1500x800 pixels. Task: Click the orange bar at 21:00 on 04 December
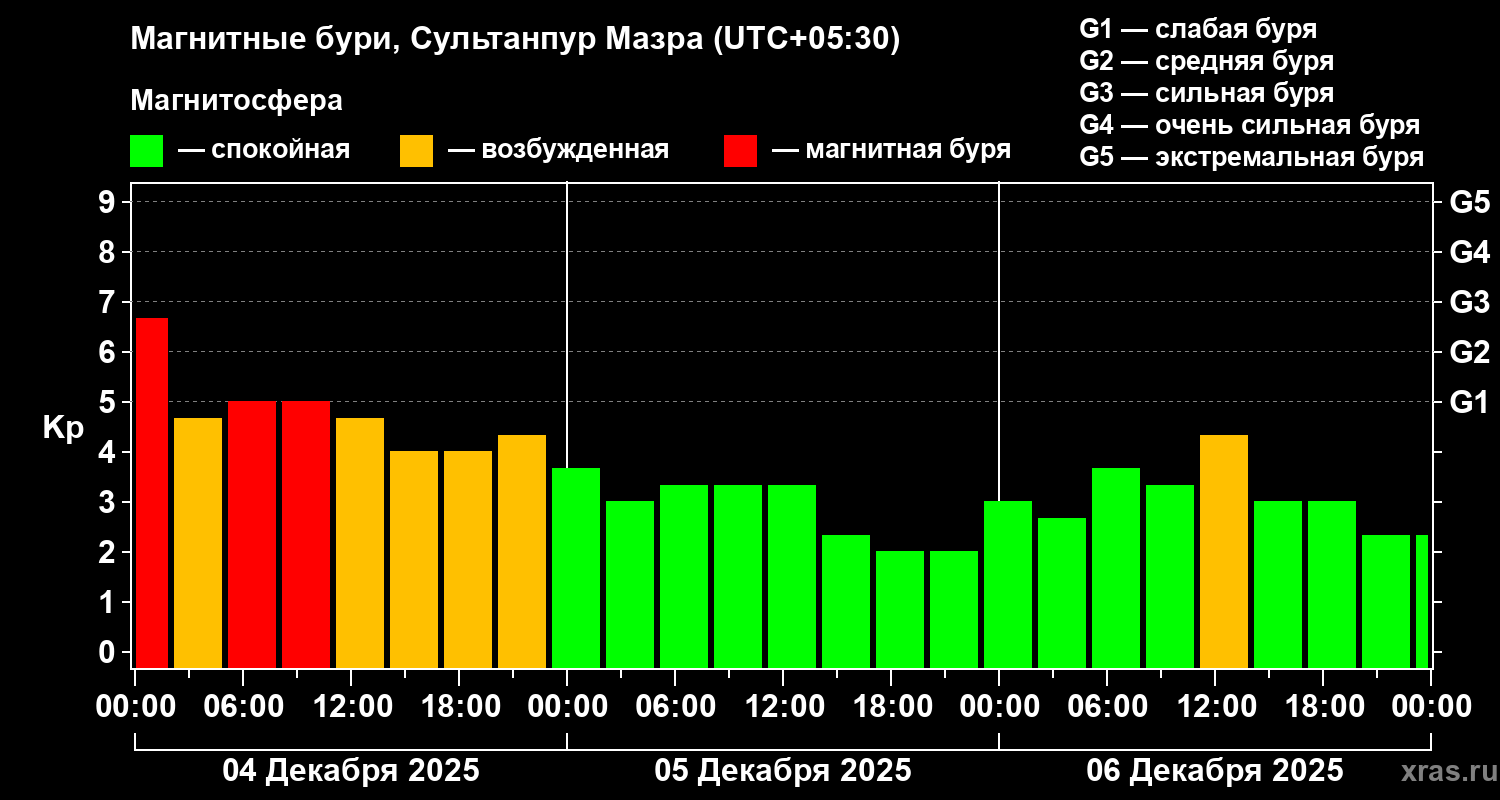(x=522, y=552)
